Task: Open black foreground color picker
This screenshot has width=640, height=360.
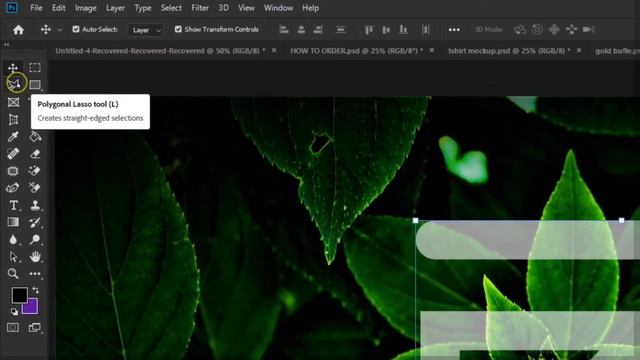Action: point(19,295)
